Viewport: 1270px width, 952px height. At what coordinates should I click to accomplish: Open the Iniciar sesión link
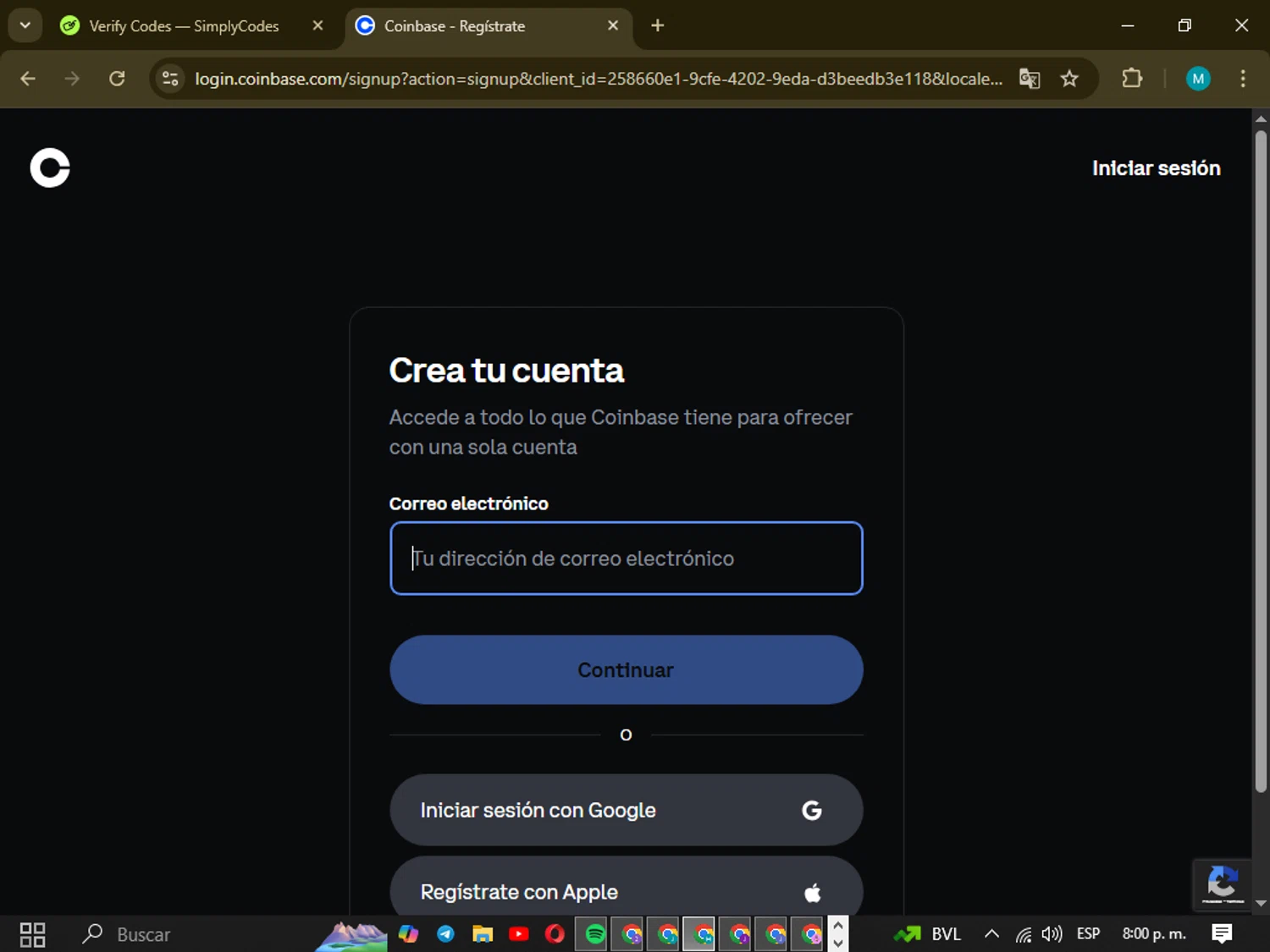1156,168
